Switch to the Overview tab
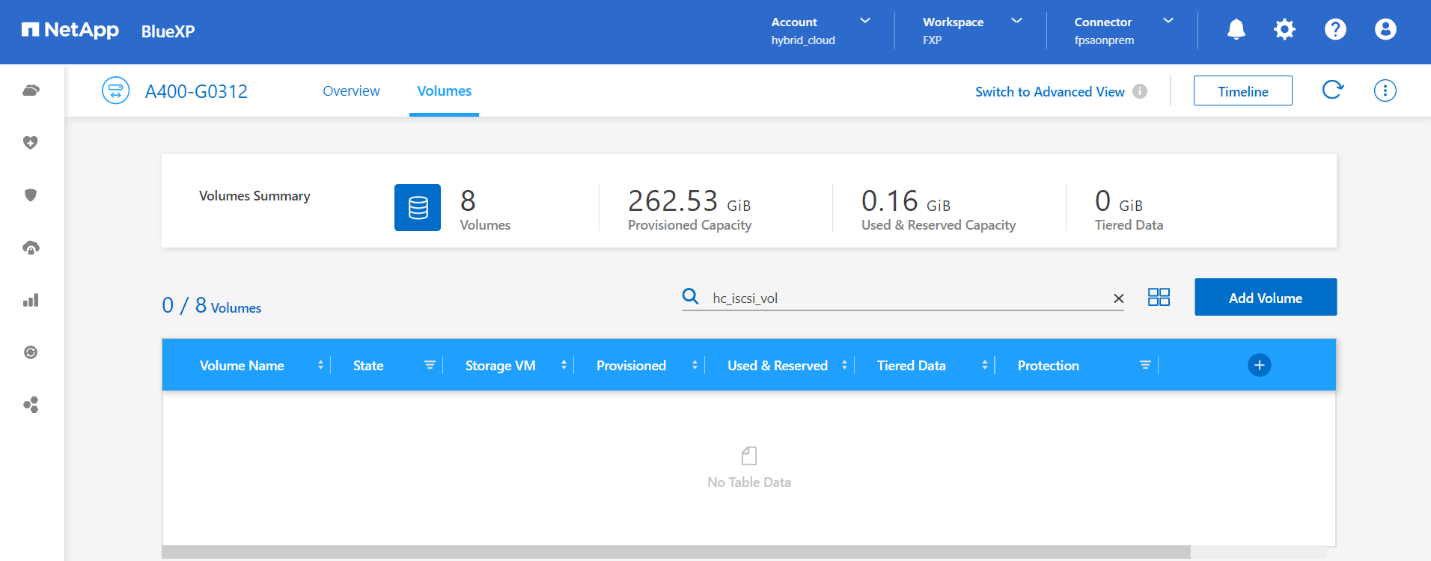 coord(351,91)
